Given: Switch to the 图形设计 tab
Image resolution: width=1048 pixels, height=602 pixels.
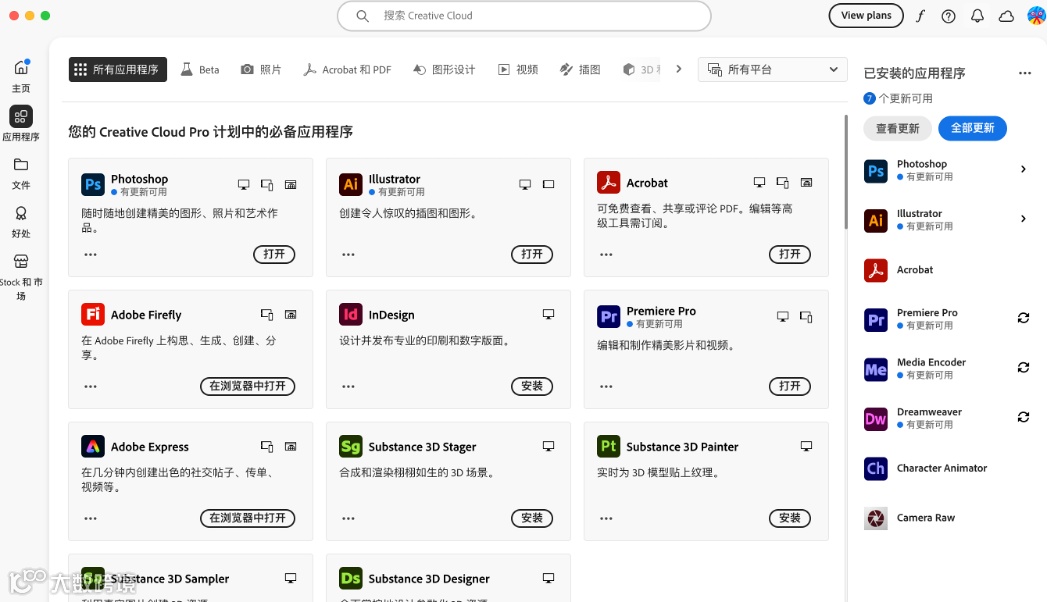Looking at the screenshot, I should pyautogui.click(x=444, y=69).
